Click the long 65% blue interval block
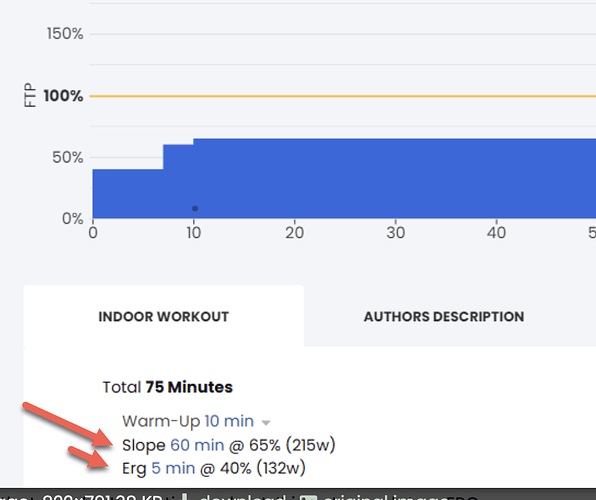 coord(394,178)
